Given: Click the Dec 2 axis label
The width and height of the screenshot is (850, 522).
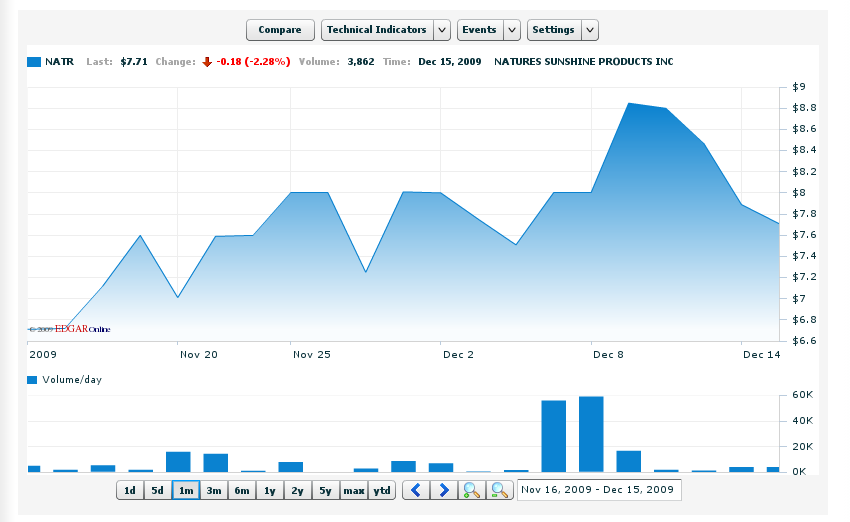Looking at the screenshot, I should 459,355.
